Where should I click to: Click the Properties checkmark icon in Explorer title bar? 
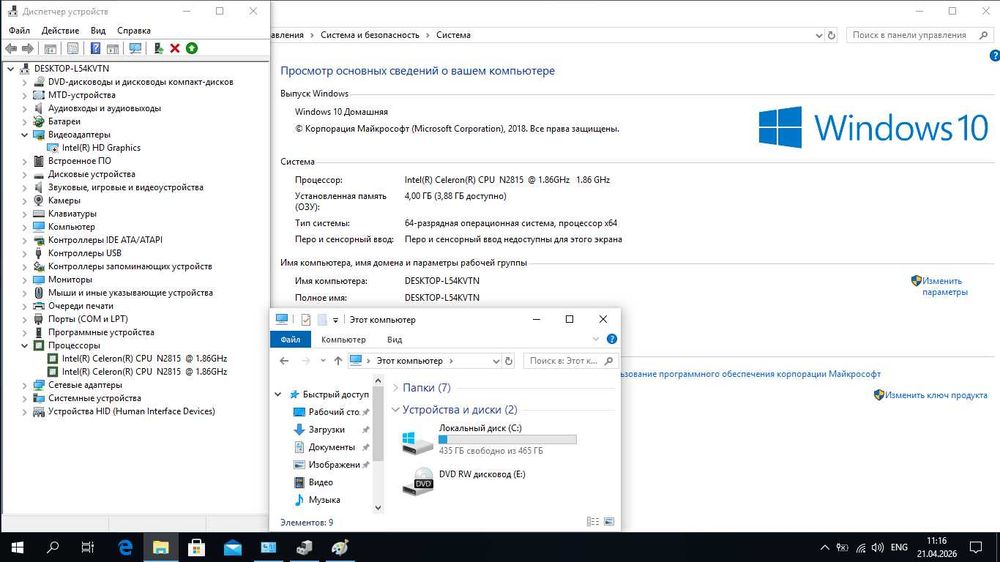[305, 320]
